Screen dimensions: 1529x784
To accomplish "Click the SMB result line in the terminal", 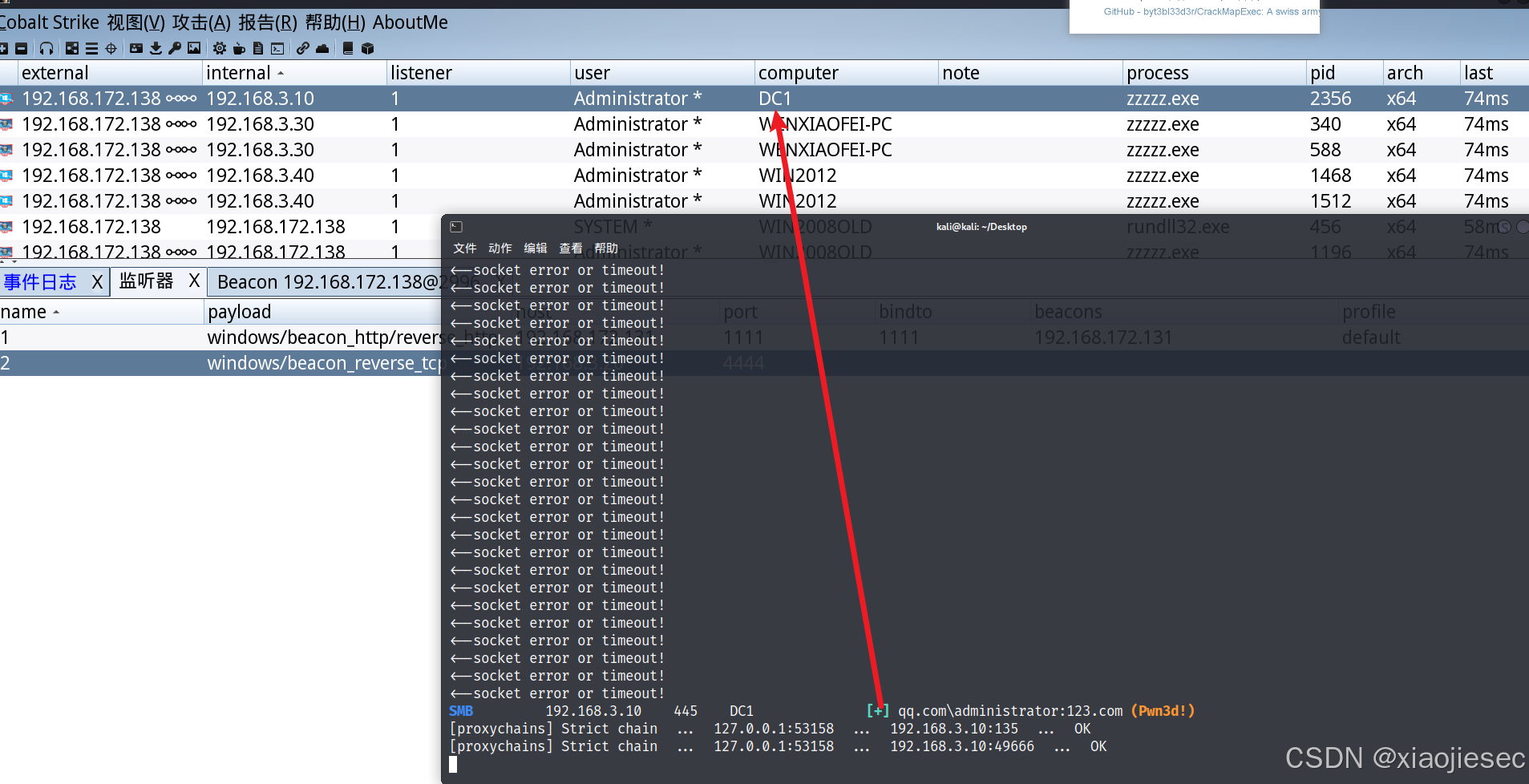I will click(x=822, y=711).
